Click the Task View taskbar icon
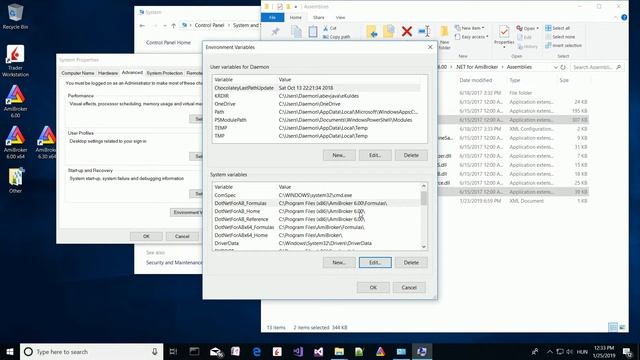Viewport: 640px width, 360px height. click(173, 351)
